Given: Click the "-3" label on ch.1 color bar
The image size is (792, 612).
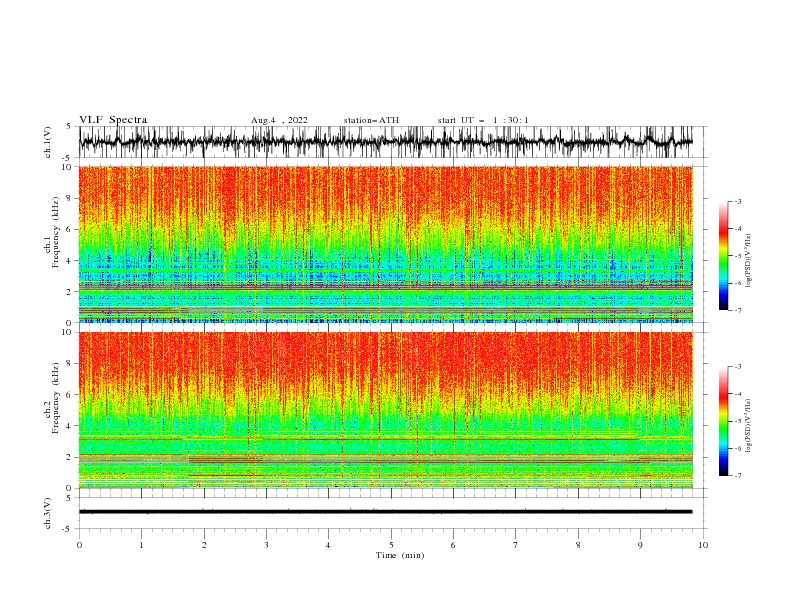Looking at the screenshot, I should click(737, 201).
